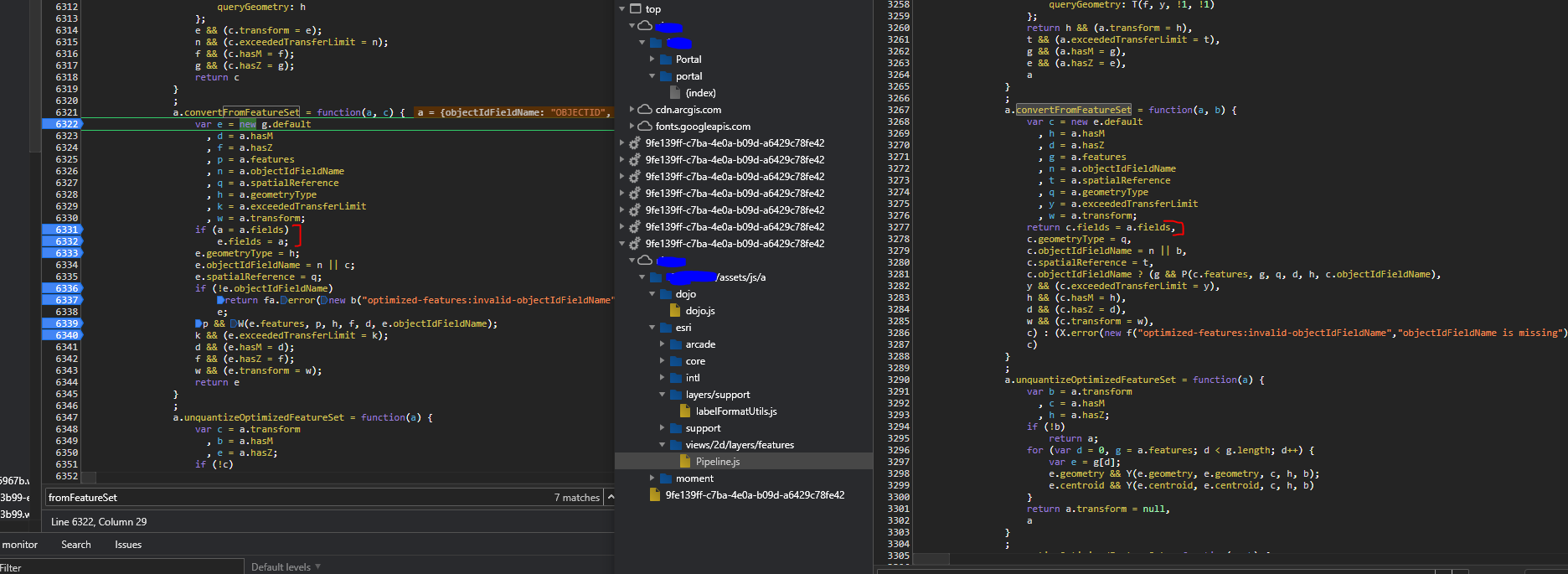
Task: Go to previous search match arrow
Action: pyautogui.click(x=611, y=497)
